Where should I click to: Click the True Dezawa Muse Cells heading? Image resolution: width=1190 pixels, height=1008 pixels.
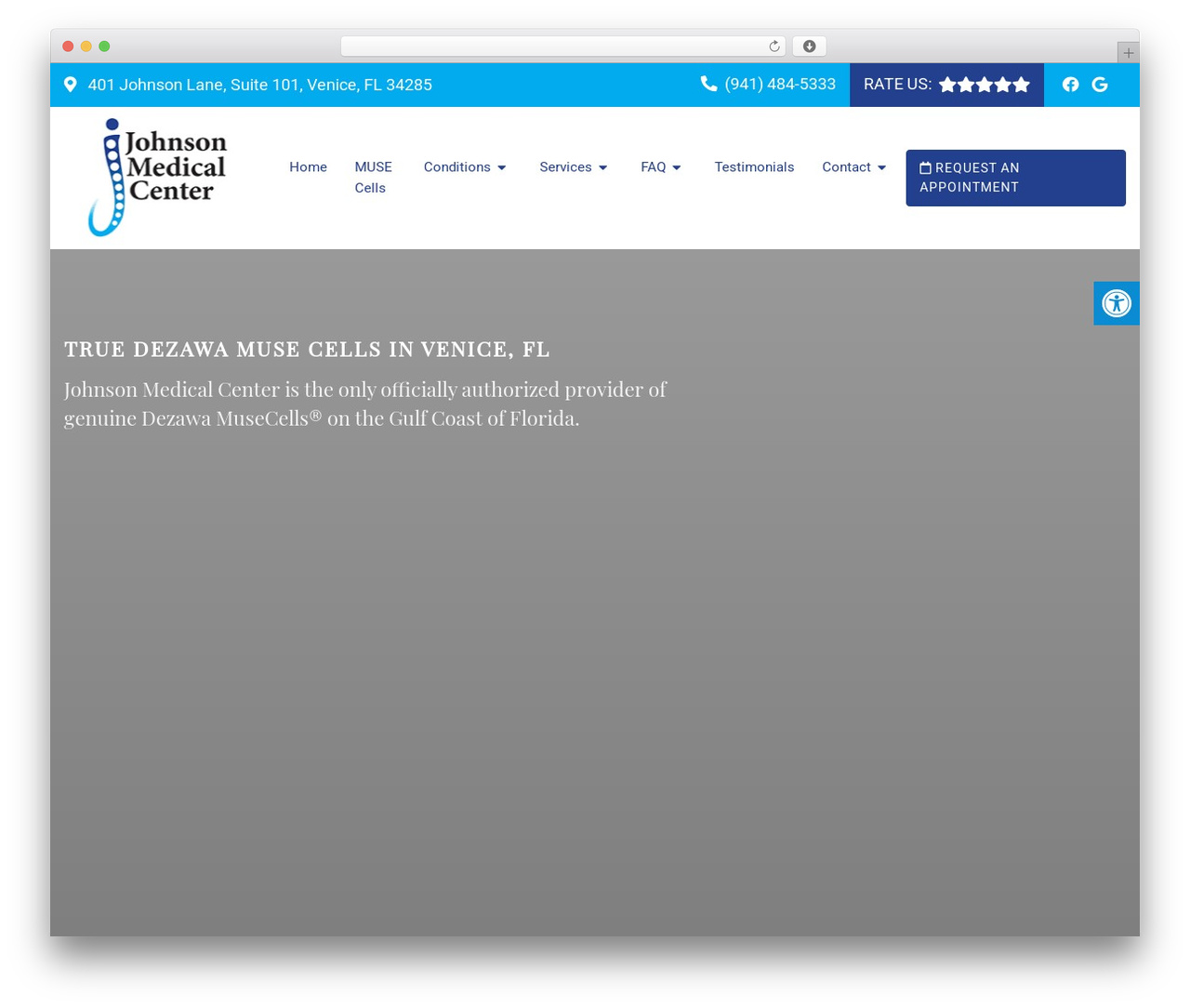(x=307, y=350)
